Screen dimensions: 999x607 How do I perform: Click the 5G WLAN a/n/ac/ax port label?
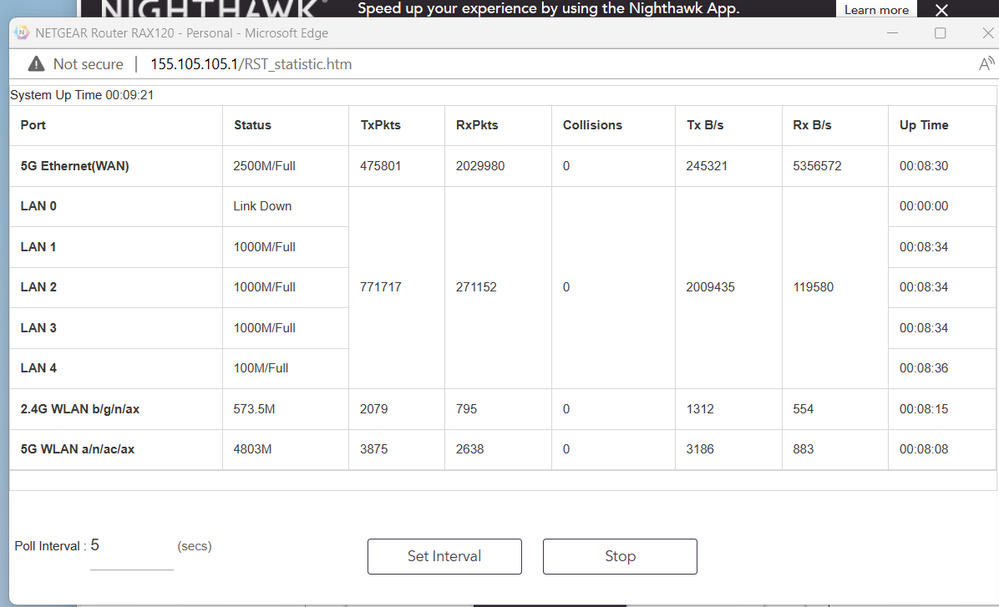coord(77,449)
